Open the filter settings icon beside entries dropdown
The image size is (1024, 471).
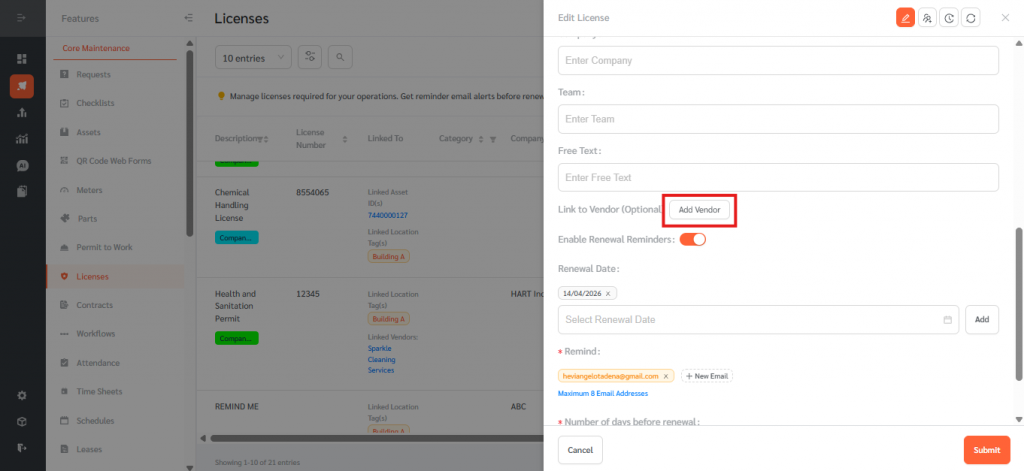[x=311, y=58]
